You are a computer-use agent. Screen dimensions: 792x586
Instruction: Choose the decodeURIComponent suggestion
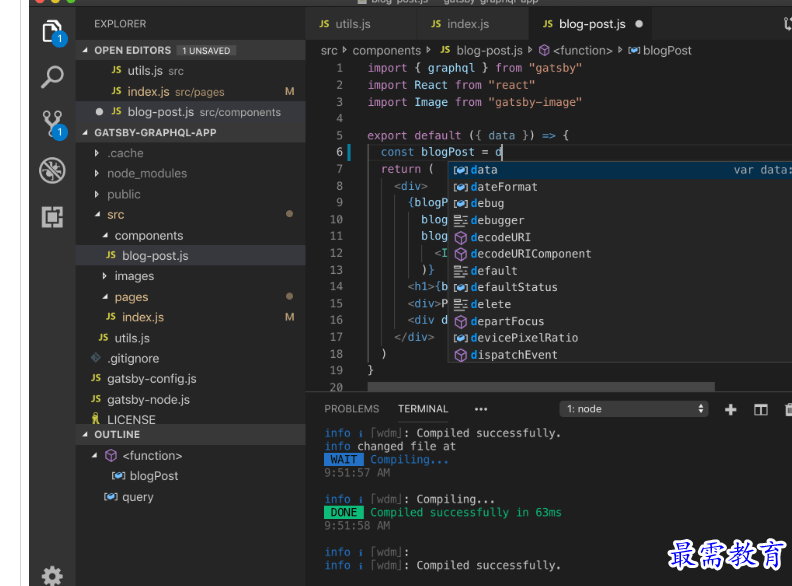[620, 254]
